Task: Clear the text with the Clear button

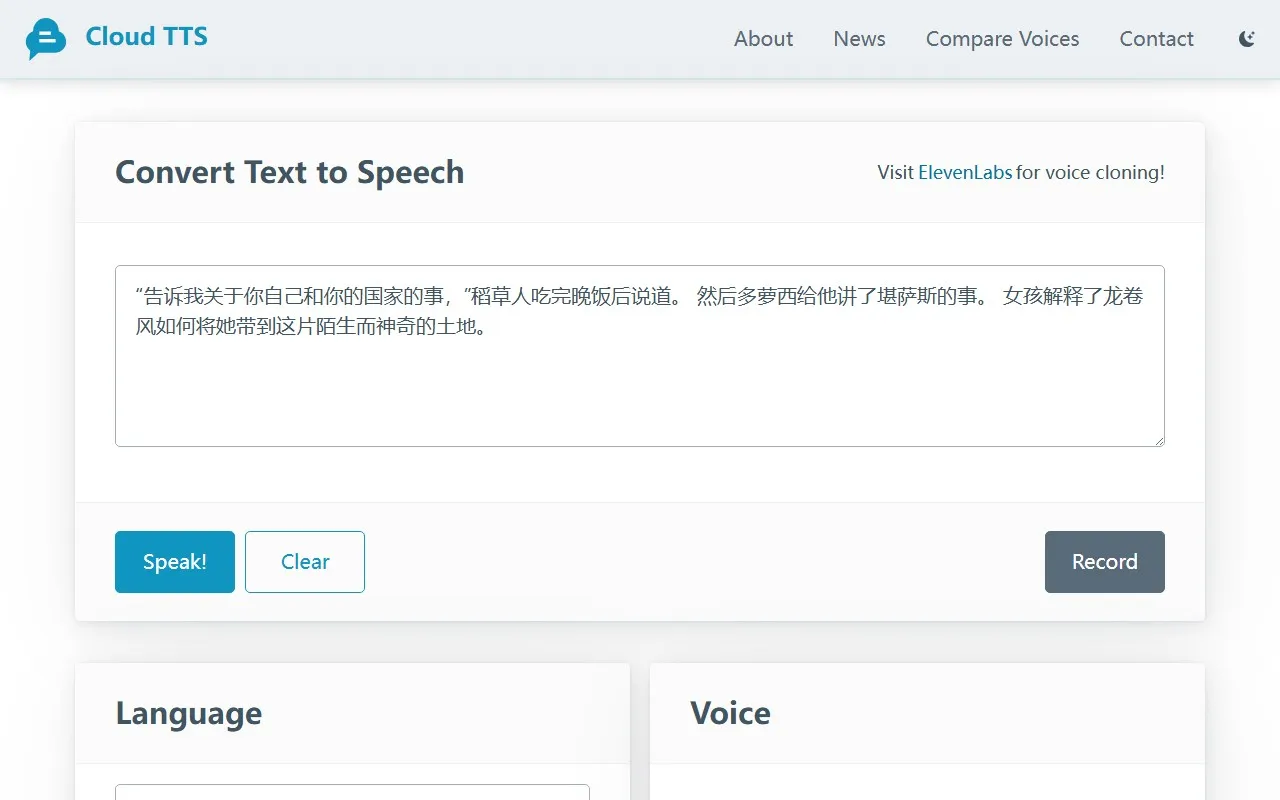Action: coord(305,562)
